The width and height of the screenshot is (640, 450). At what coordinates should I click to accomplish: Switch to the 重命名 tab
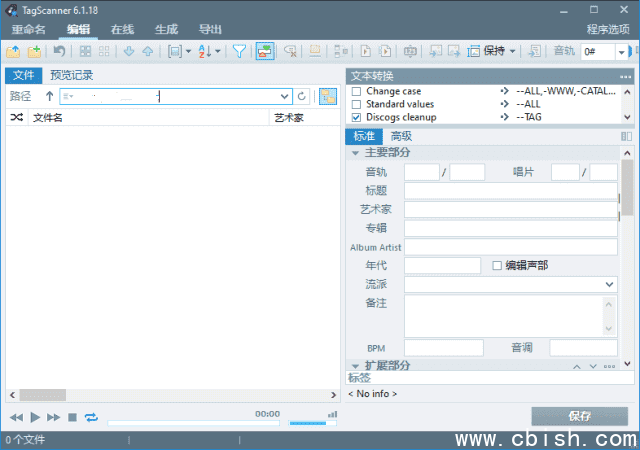(28, 29)
